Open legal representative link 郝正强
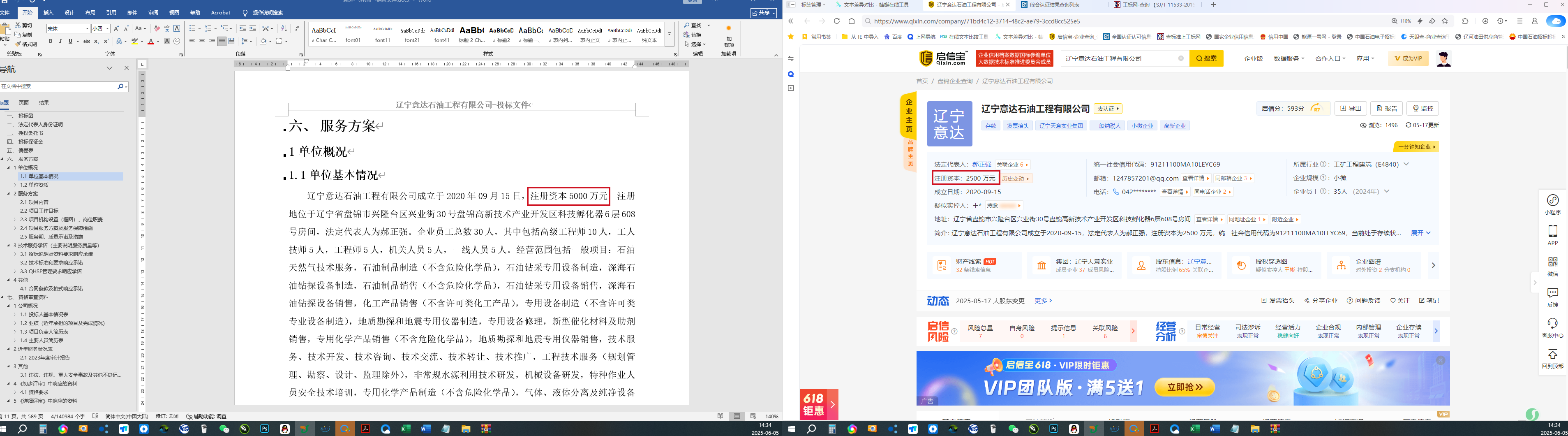 pyautogui.click(x=981, y=165)
